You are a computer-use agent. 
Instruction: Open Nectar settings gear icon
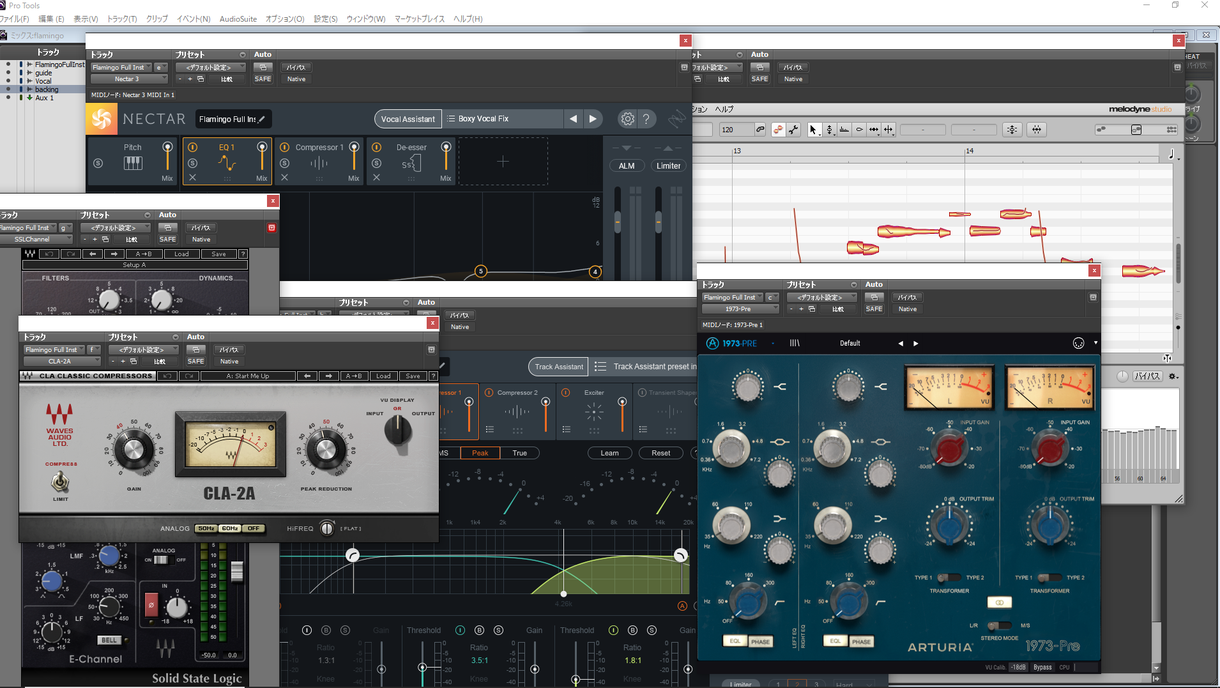coord(627,119)
